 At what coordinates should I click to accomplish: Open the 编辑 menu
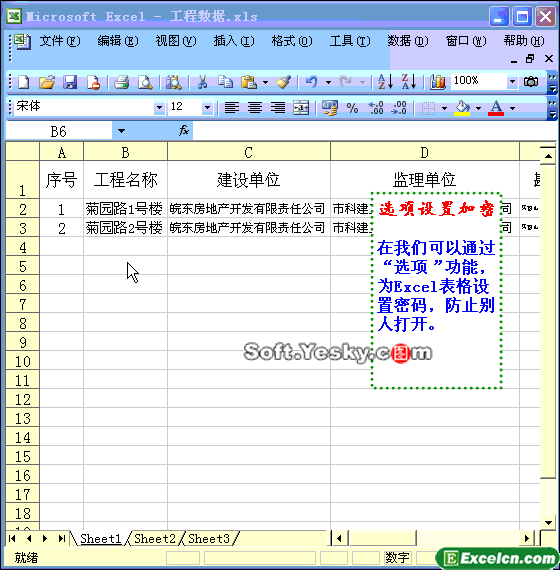coord(118,41)
